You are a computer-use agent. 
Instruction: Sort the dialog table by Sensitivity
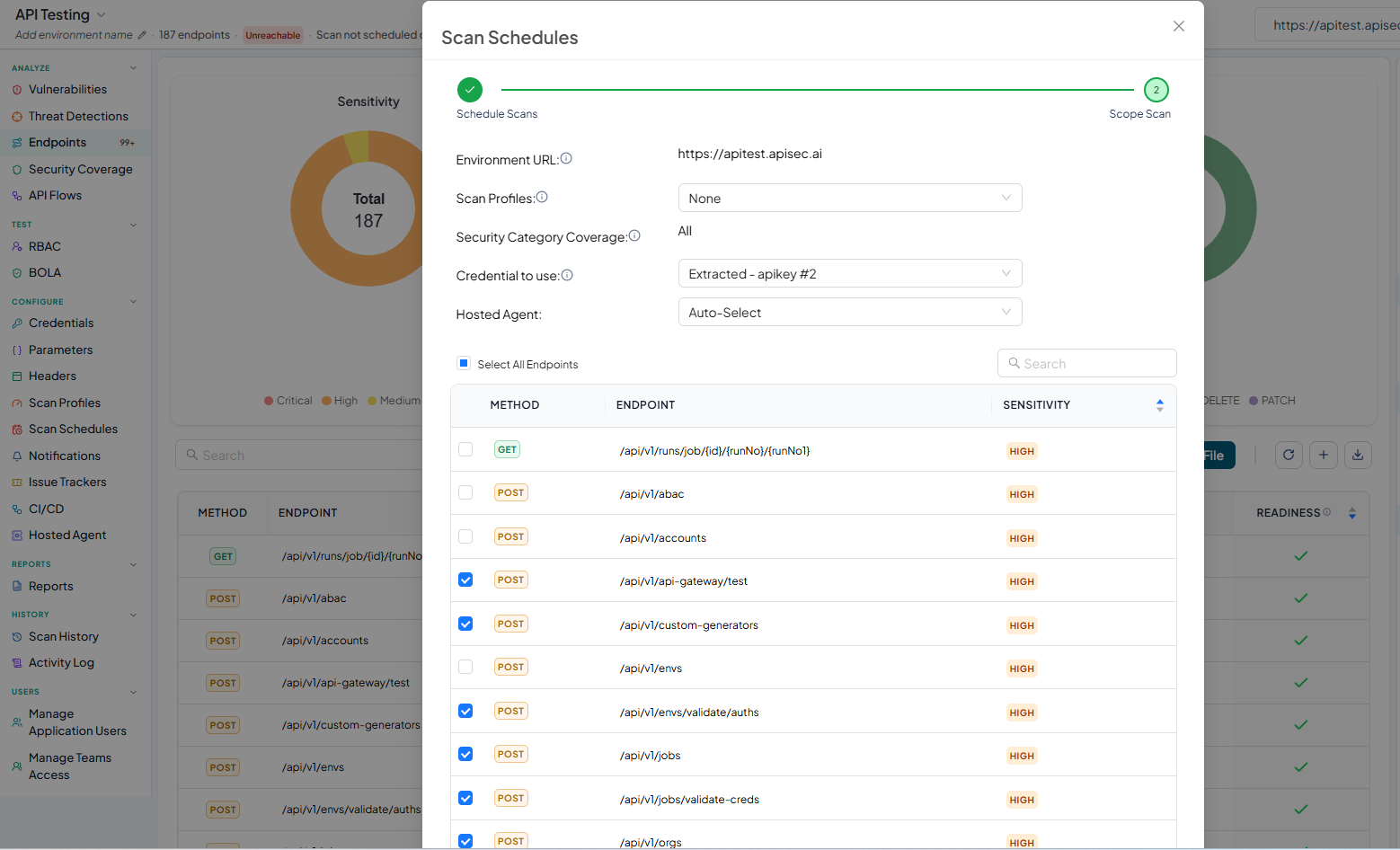tap(1160, 405)
